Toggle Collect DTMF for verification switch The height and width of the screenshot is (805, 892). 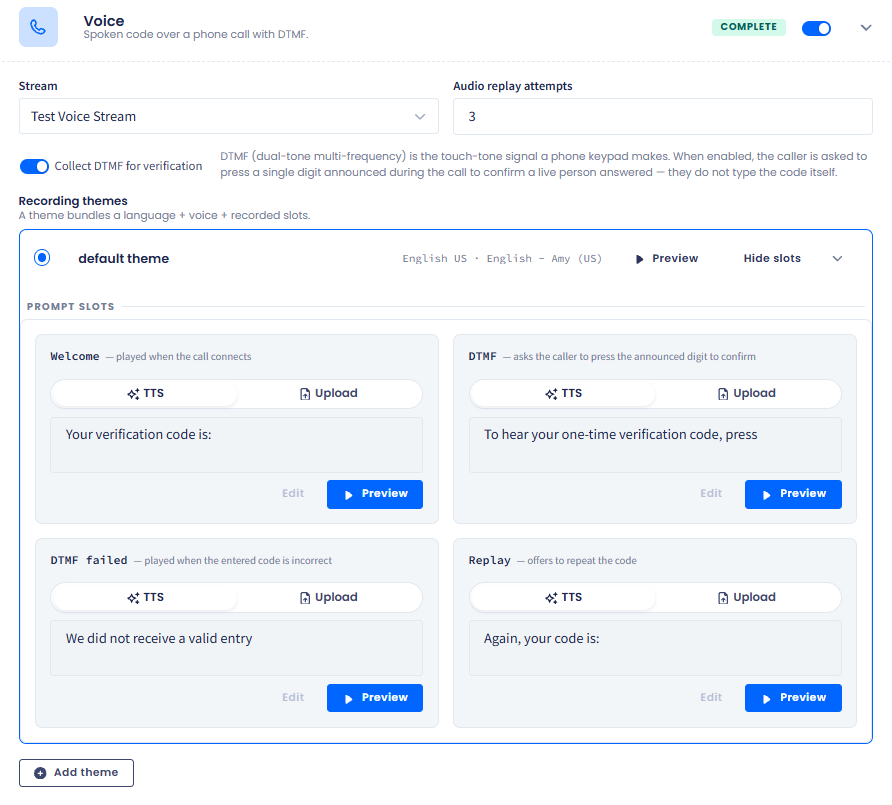pyautogui.click(x=34, y=166)
